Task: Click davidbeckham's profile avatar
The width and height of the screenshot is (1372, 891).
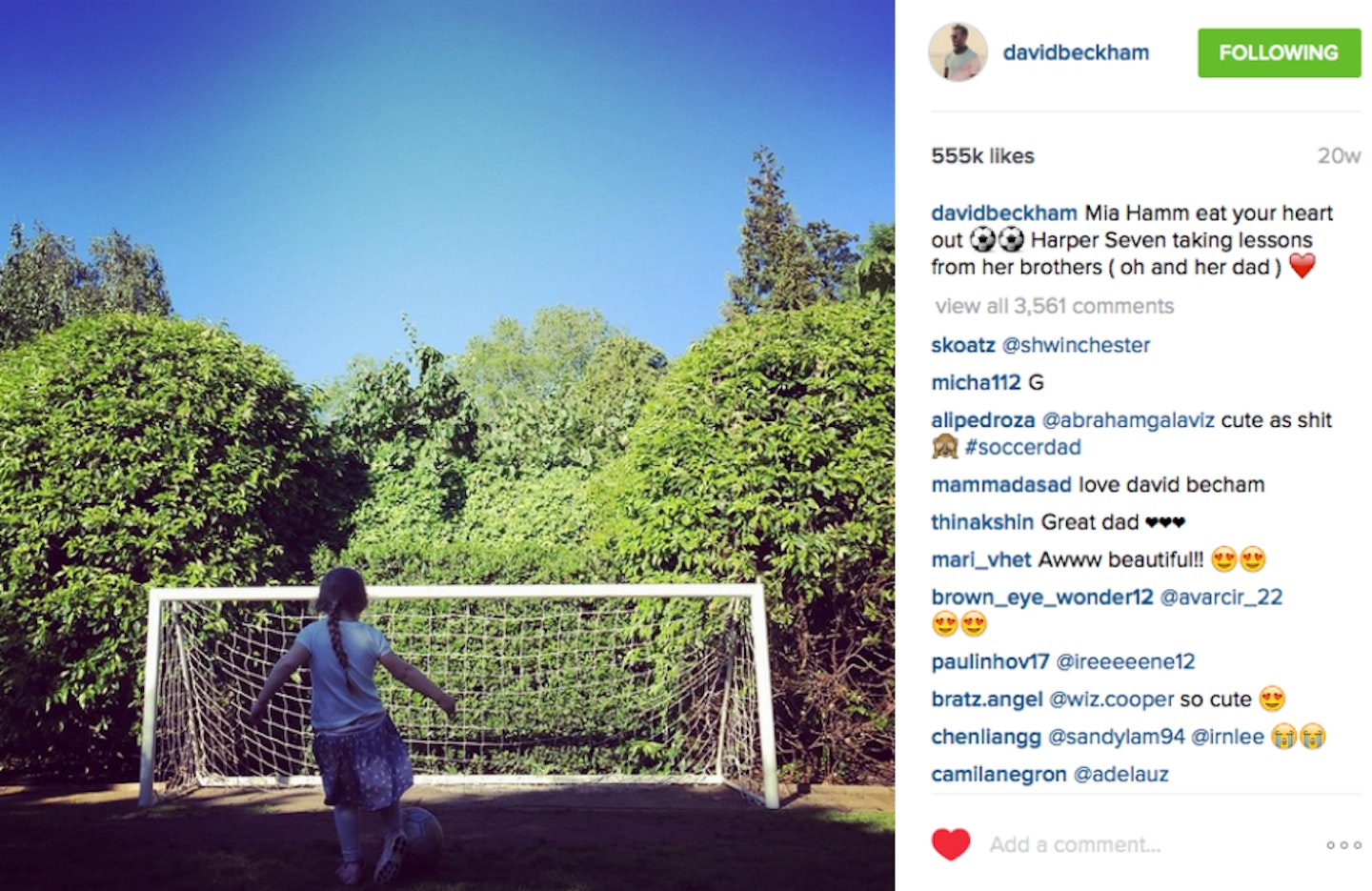Action: (958, 52)
